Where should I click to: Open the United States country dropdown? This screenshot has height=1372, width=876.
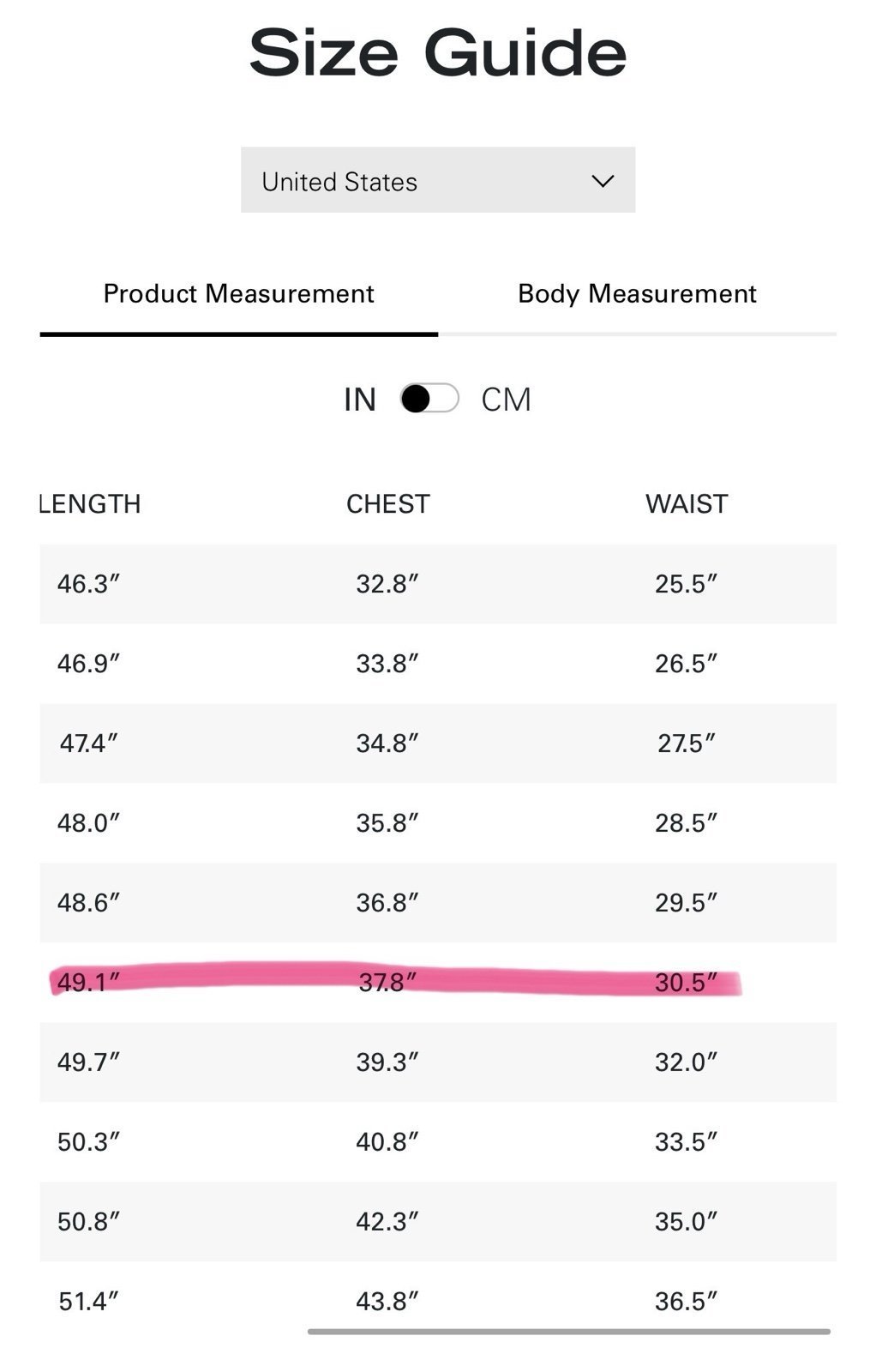[x=438, y=180]
